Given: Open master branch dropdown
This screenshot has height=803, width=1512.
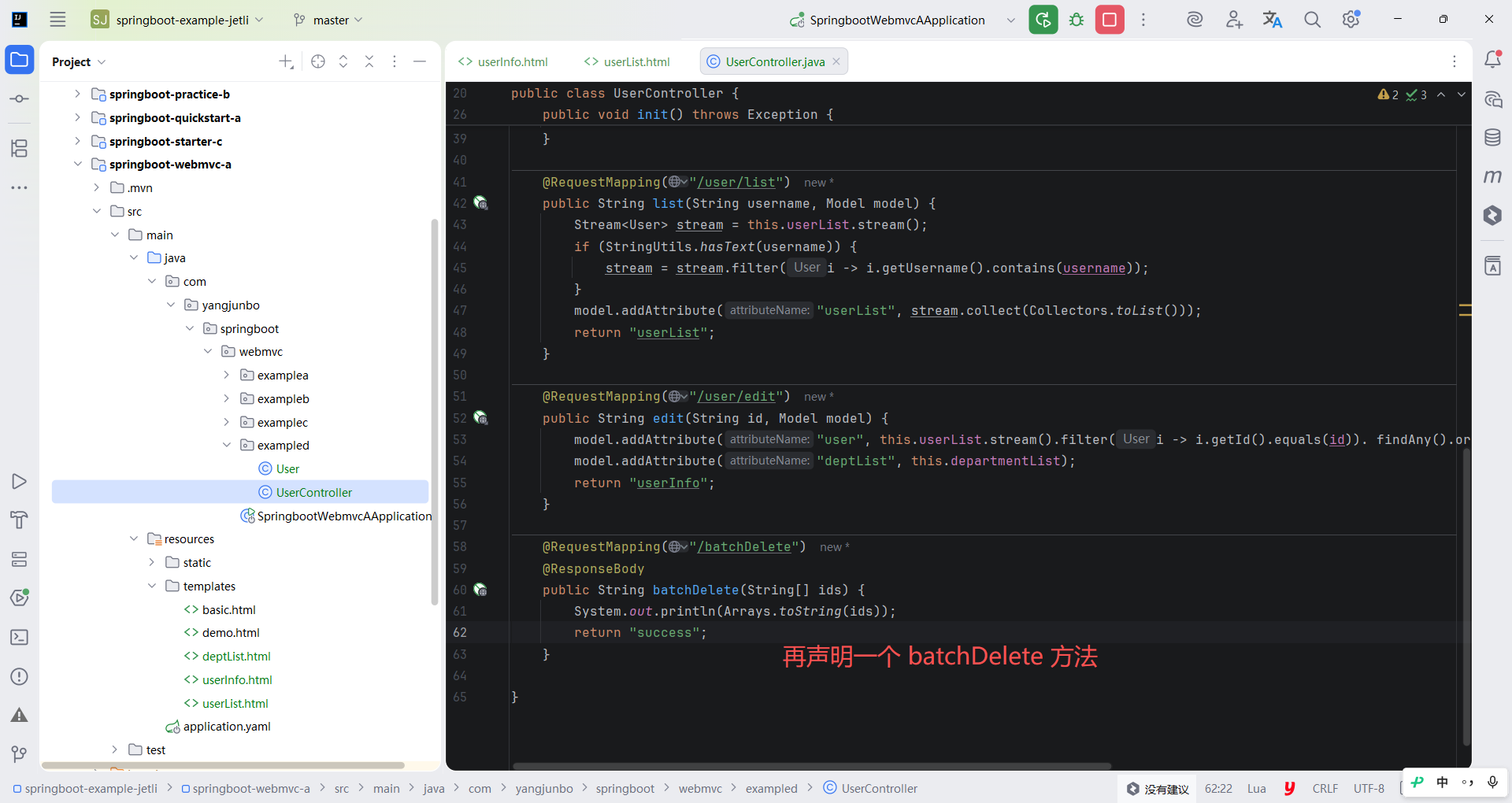Looking at the screenshot, I should coord(328,20).
